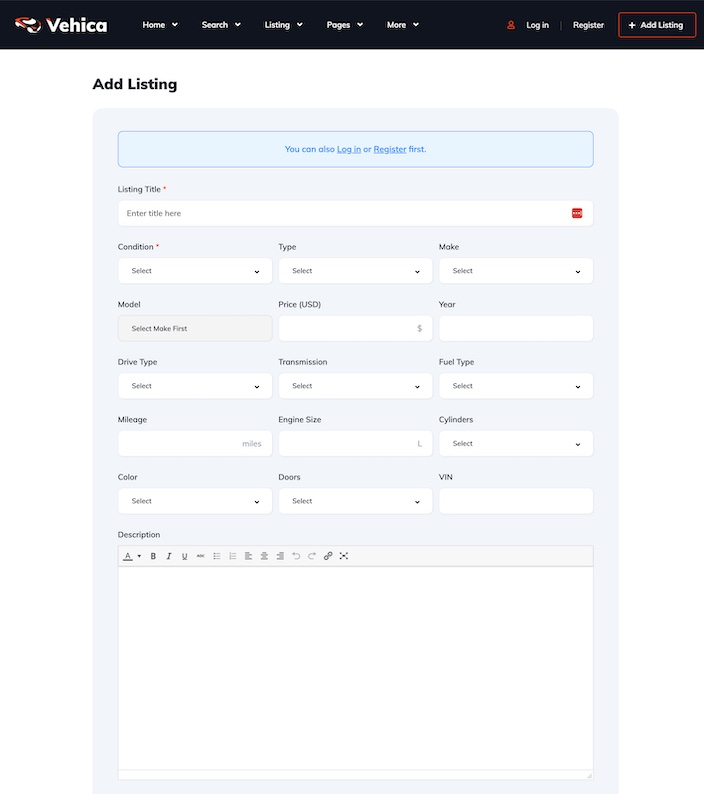Click Log in in the top navbar
This screenshot has height=794, width=704.
(x=537, y=25)
